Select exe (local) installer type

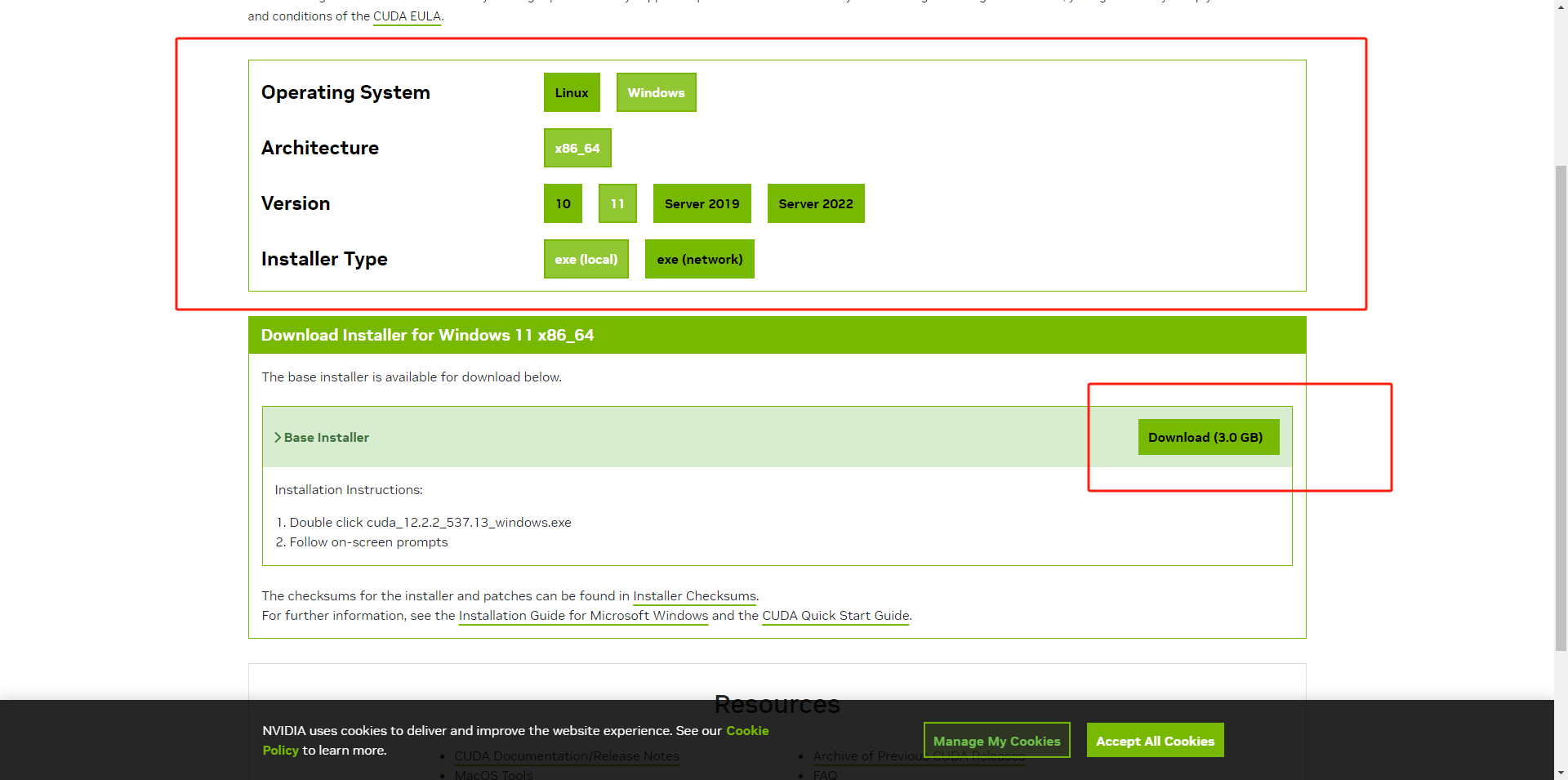click(586, 259)
